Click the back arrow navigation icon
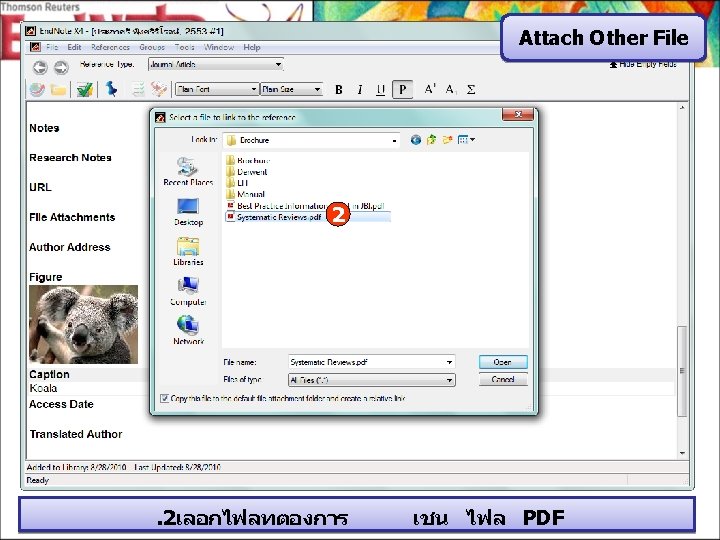This screenshot has width=720, height=540. pyautogui.click(x=40, y=68)
